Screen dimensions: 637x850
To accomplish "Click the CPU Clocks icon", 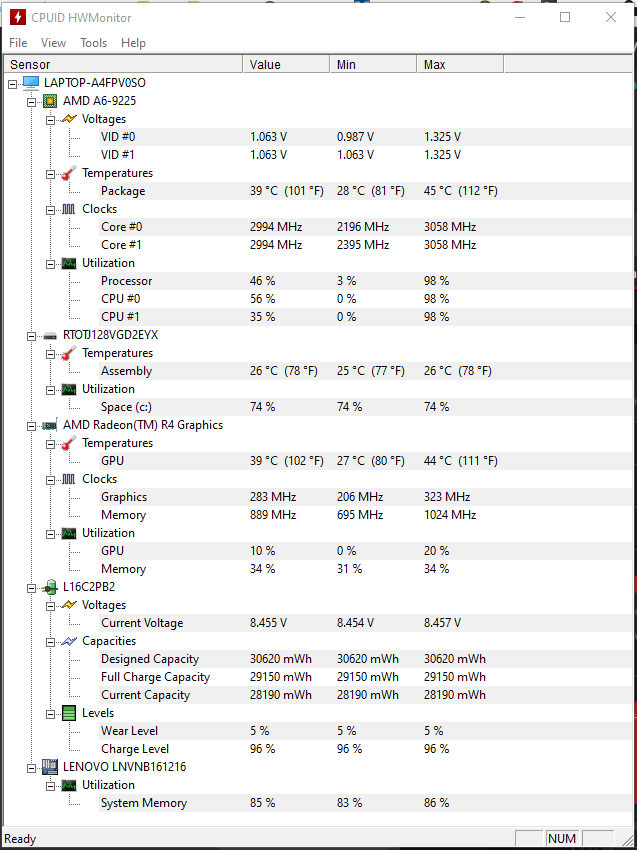I will [x=68, y=209].
